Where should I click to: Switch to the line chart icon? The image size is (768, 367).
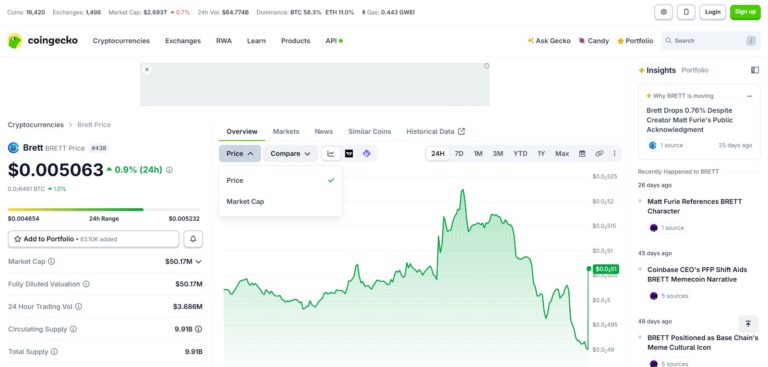point(331,153)
